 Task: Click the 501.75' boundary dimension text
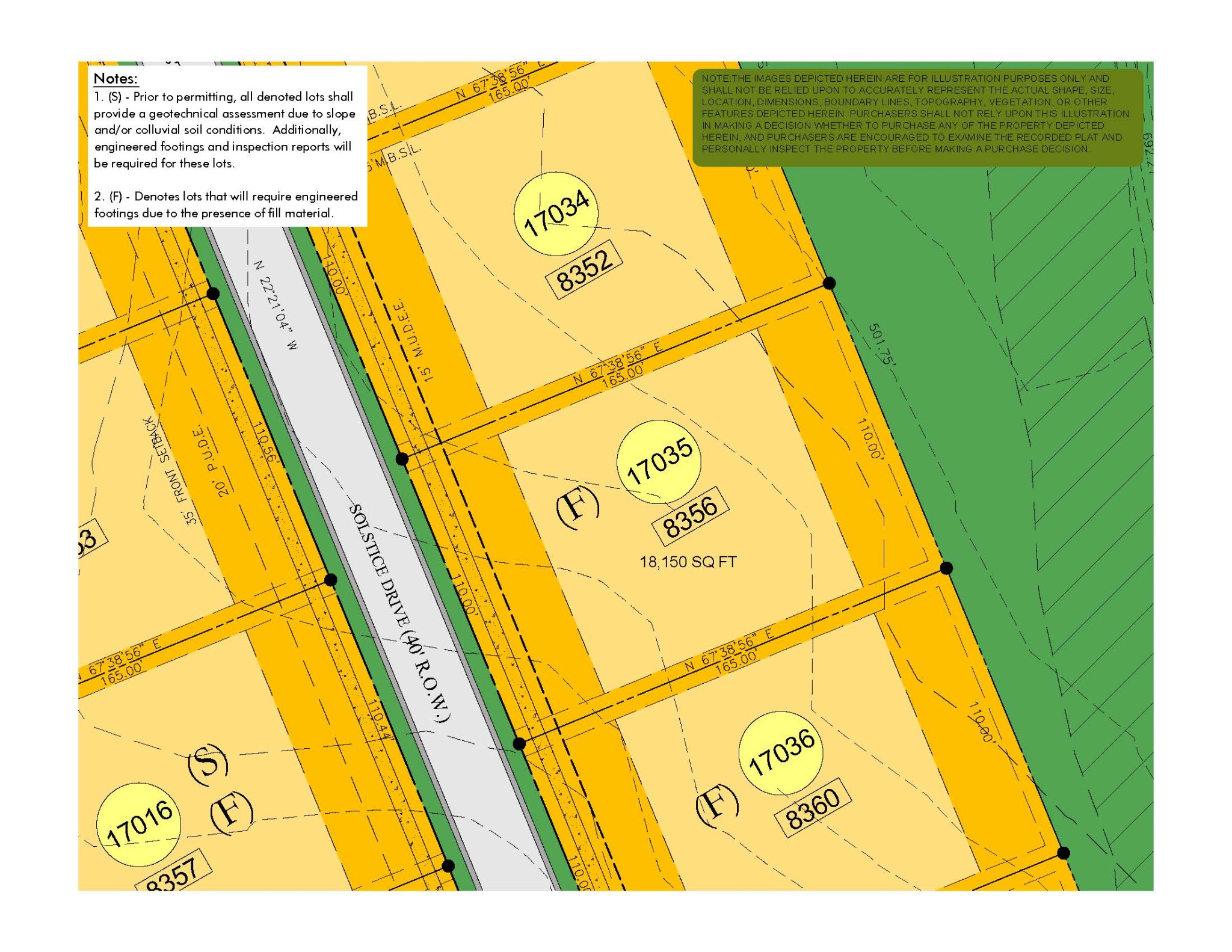pyautogui.click(x=882, y=345)
